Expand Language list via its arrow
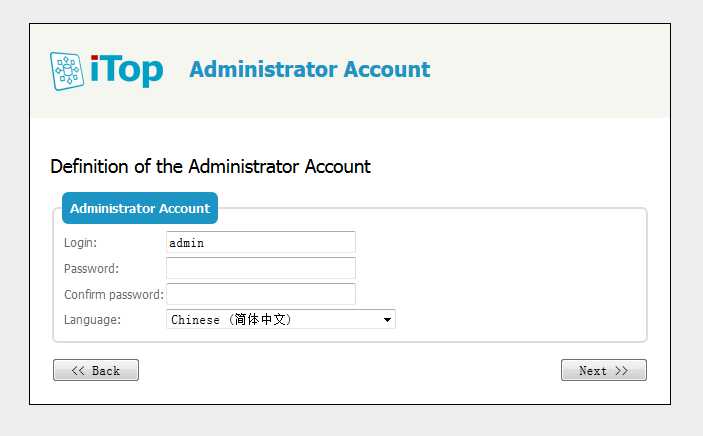This screenshot has height=436, width=703. (387, 320)
